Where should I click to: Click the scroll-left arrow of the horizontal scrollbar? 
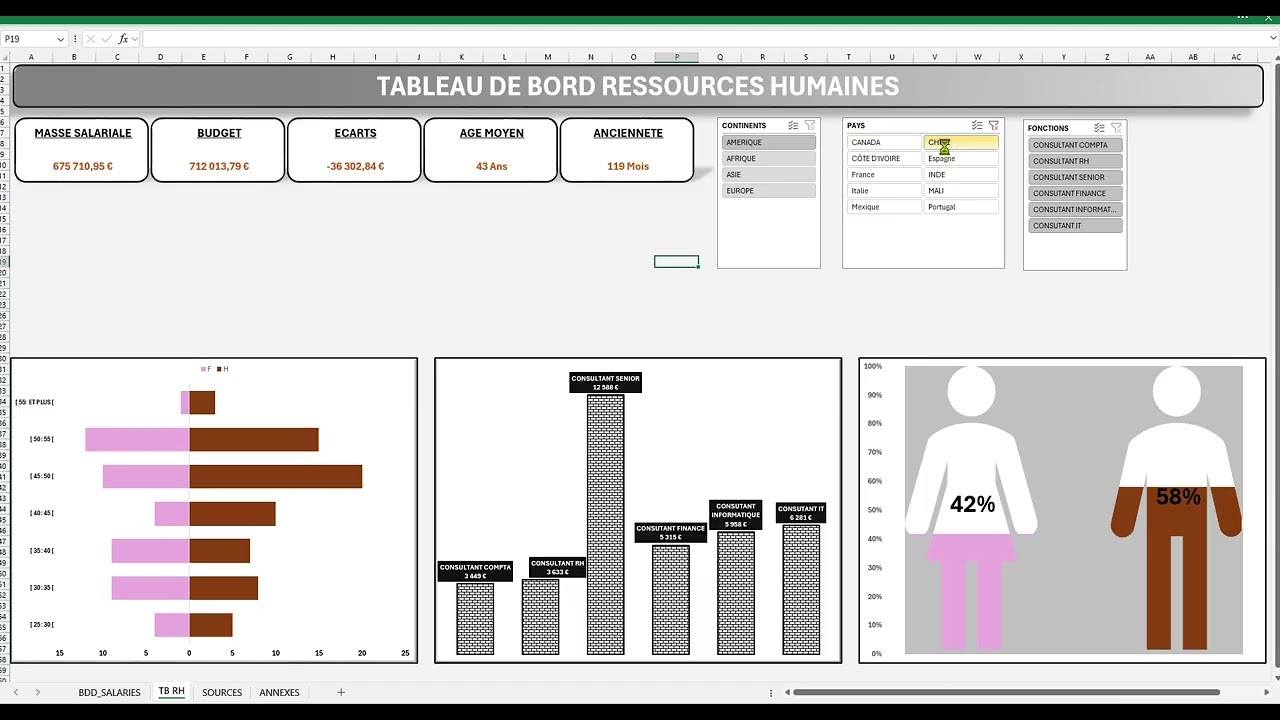point(786,692)
